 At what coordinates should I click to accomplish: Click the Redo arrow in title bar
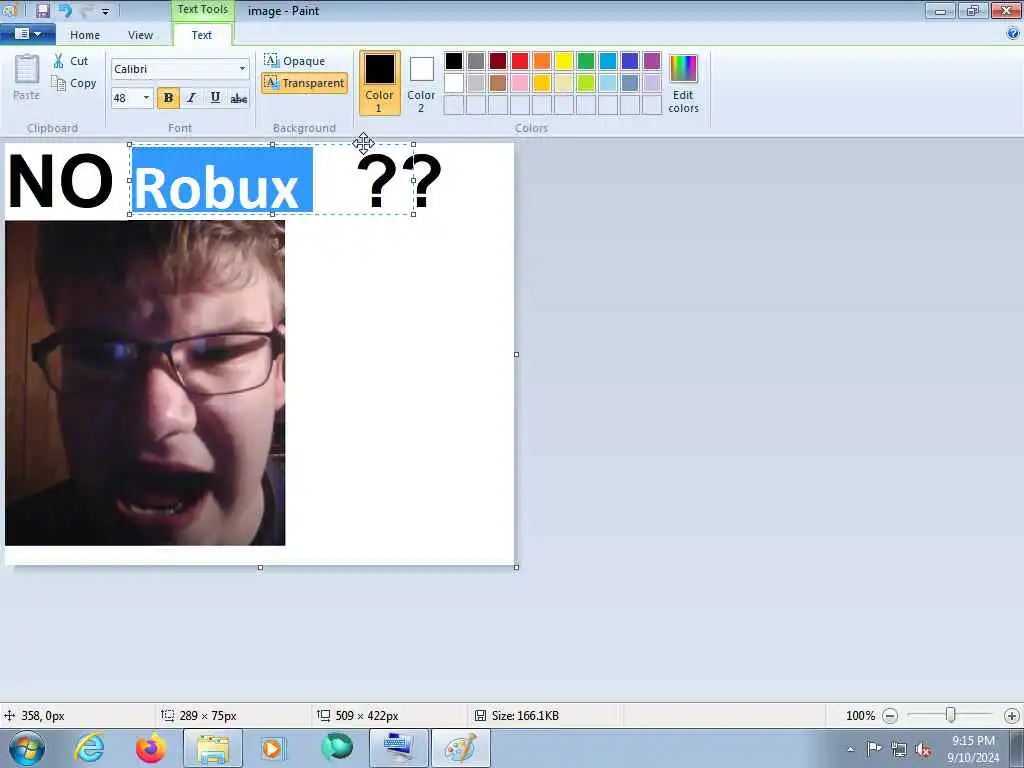click(87, 10)
